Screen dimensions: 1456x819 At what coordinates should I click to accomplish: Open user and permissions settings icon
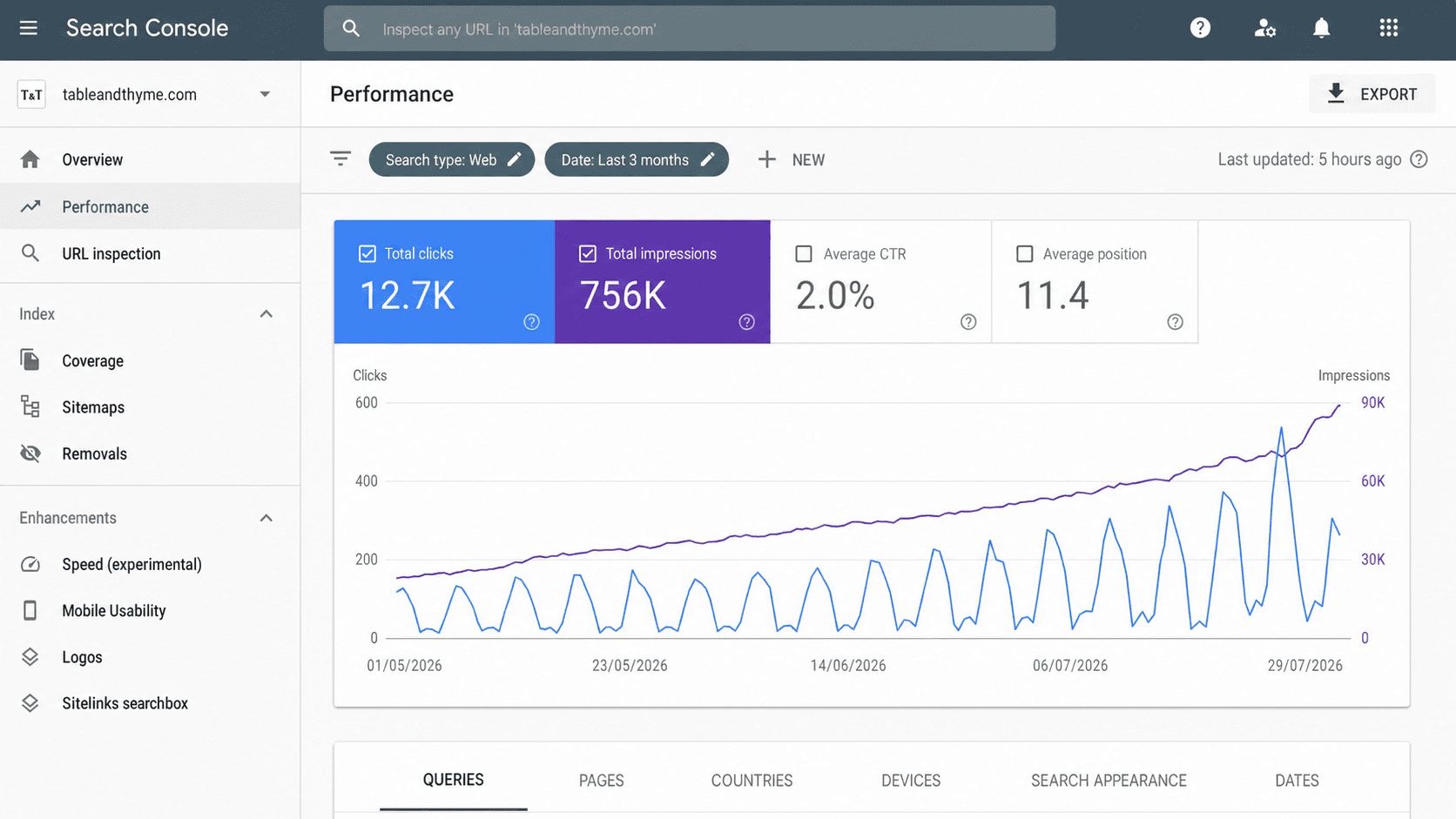coord(1264,29)
